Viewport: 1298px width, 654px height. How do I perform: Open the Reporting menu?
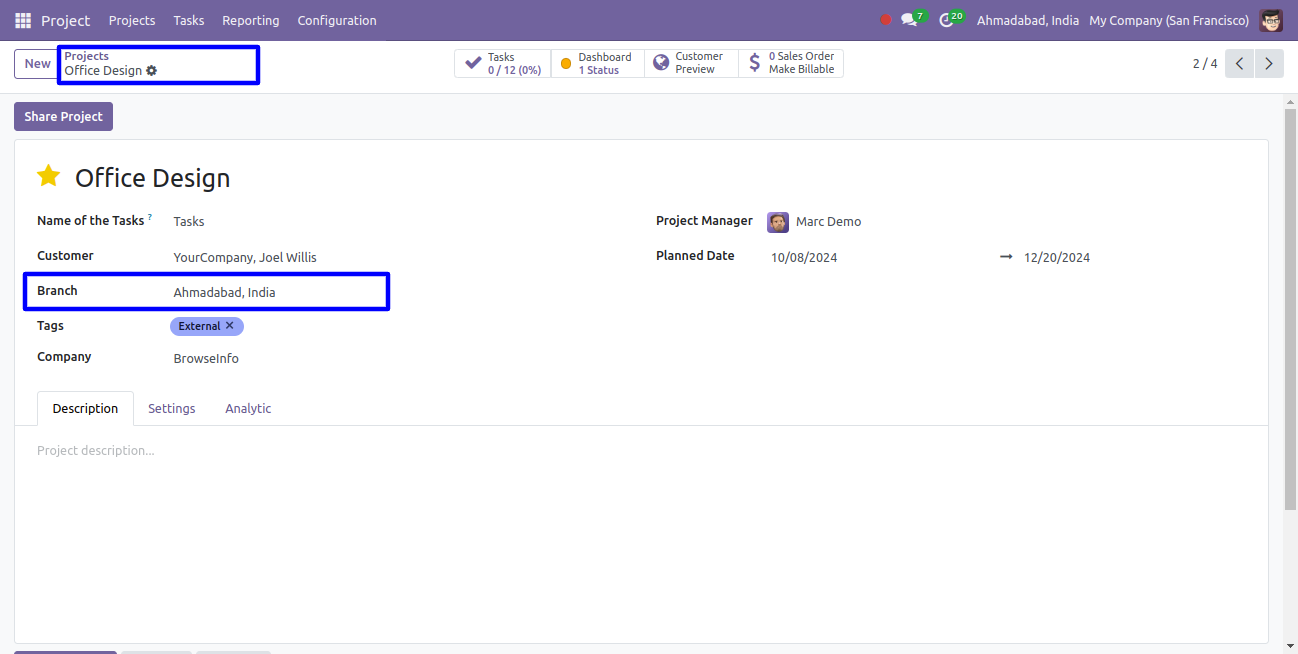[251, 20]
